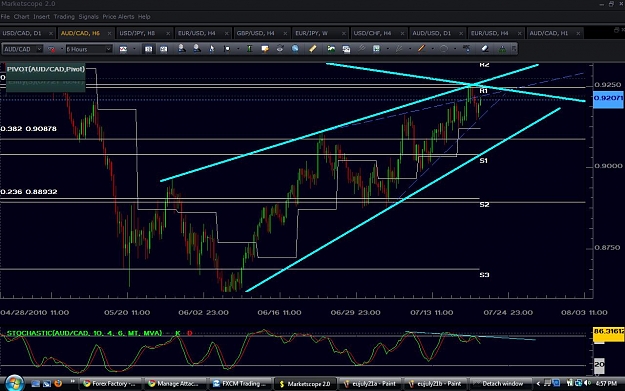Click the 0.9000 price axis label
625x391 pixels.
(x=607, y=166)
